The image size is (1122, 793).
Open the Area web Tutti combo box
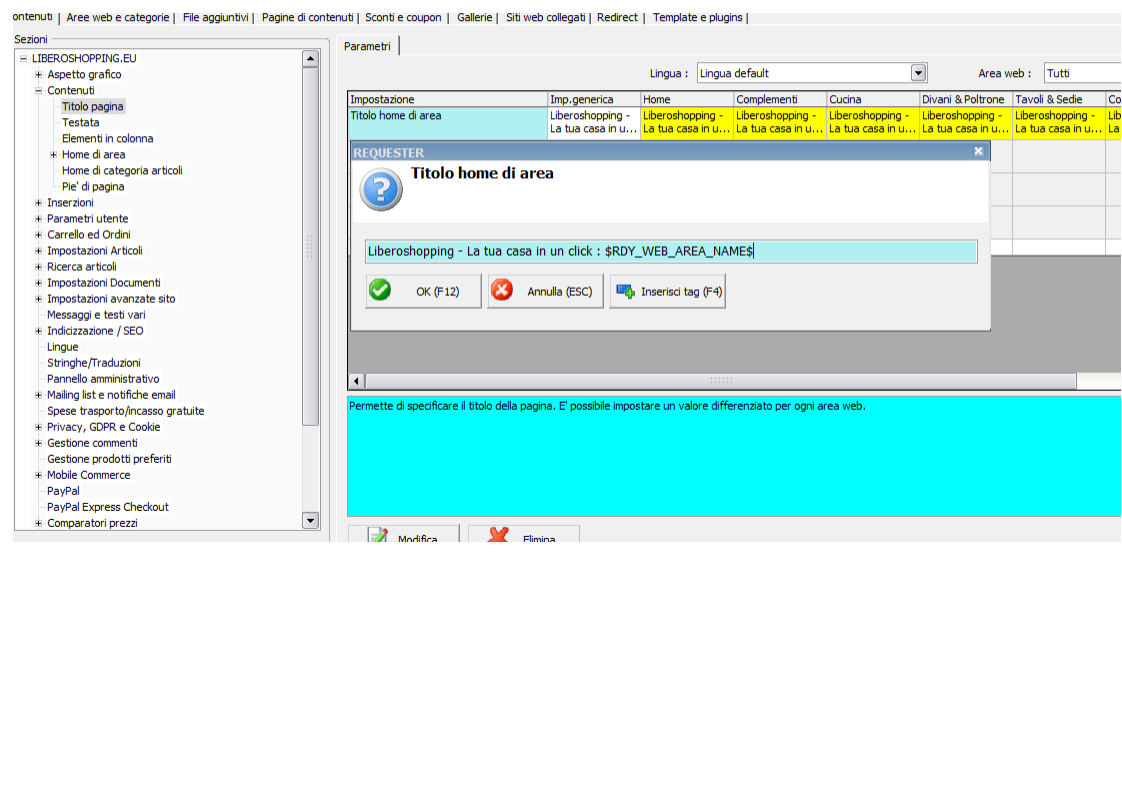click(x=1083, y=73)
